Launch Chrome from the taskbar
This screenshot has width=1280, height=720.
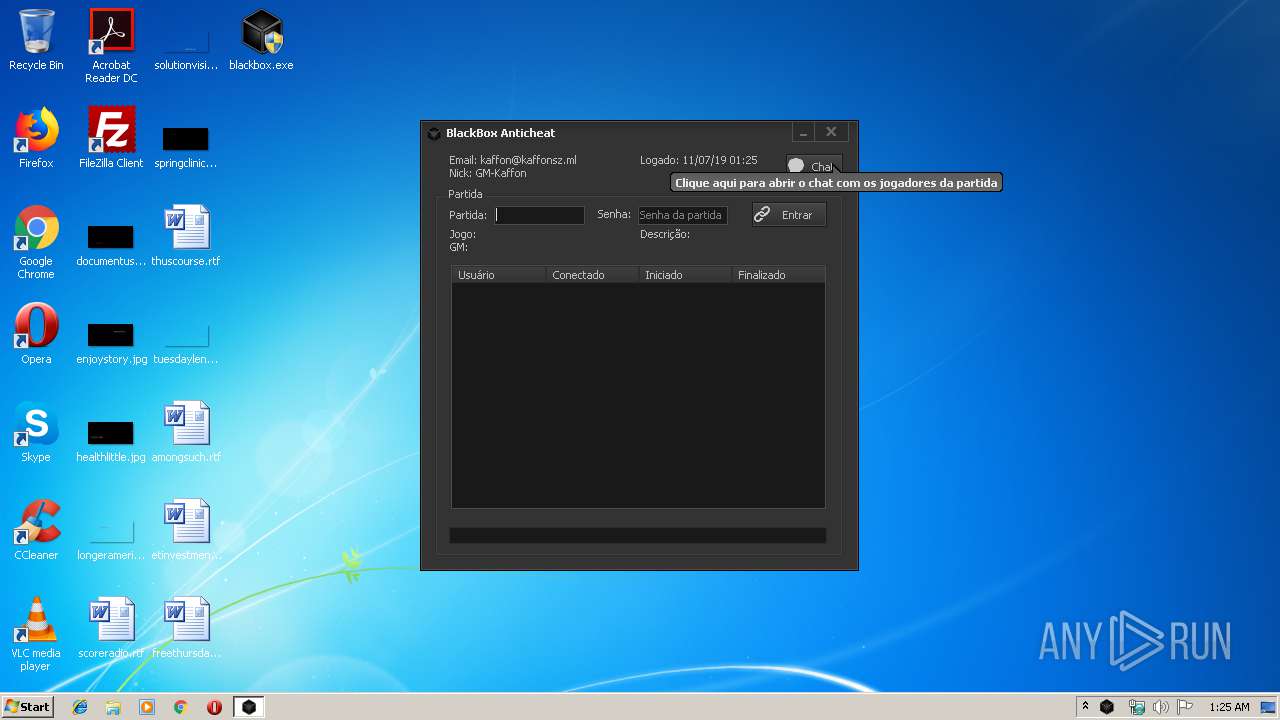point(181,707)
